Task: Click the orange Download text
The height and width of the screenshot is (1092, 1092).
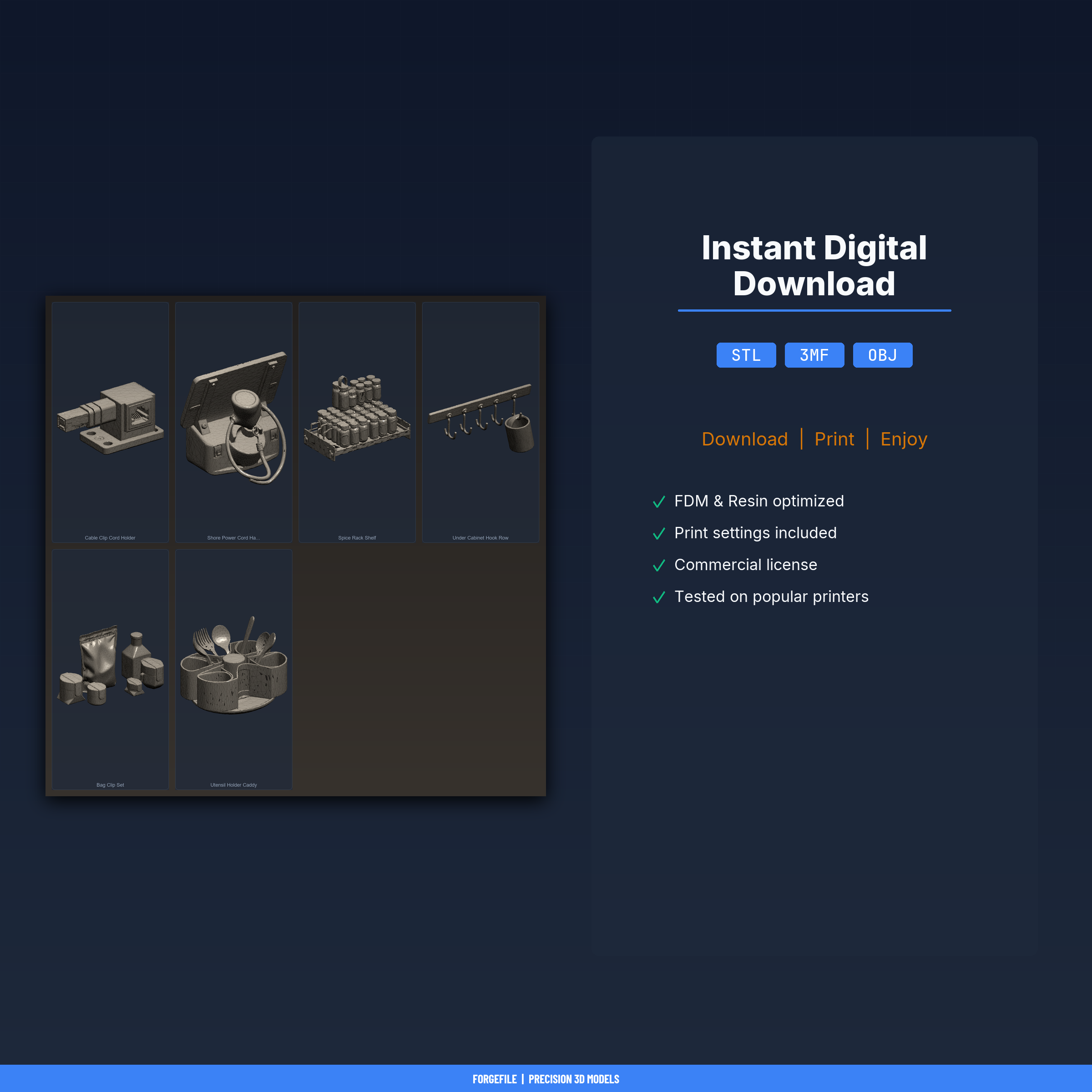Action: coord(744,439)
